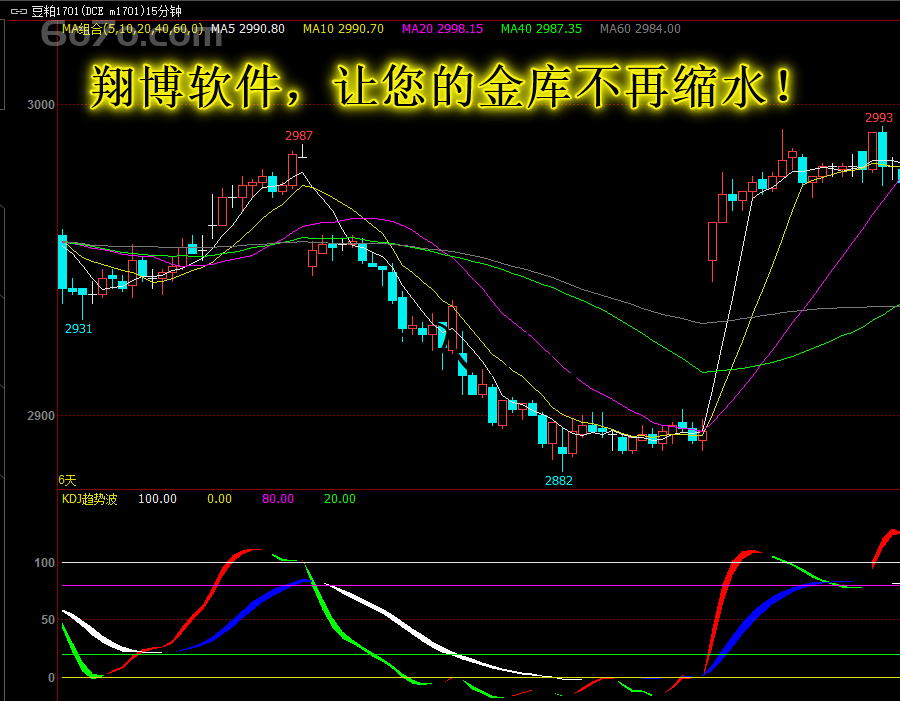
Task: Click the KDJ 20.00 parameter value
Action: pyautogui.click(x=340, y=499)
